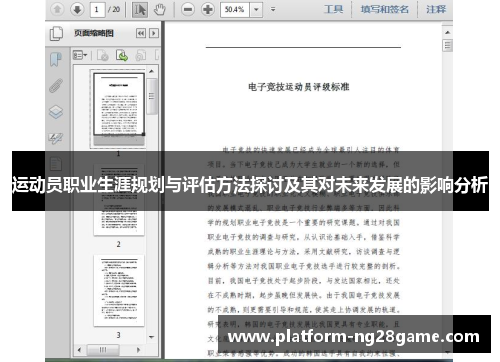Zoom out with the minus button
The image size is (500, 362).
click(x=188, y=9)
